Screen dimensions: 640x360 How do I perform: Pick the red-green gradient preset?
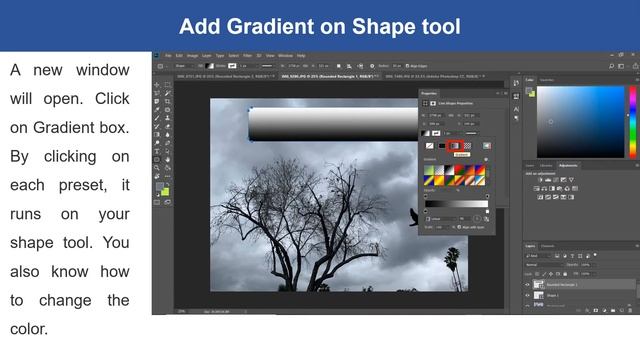click(x=460, y=170)
